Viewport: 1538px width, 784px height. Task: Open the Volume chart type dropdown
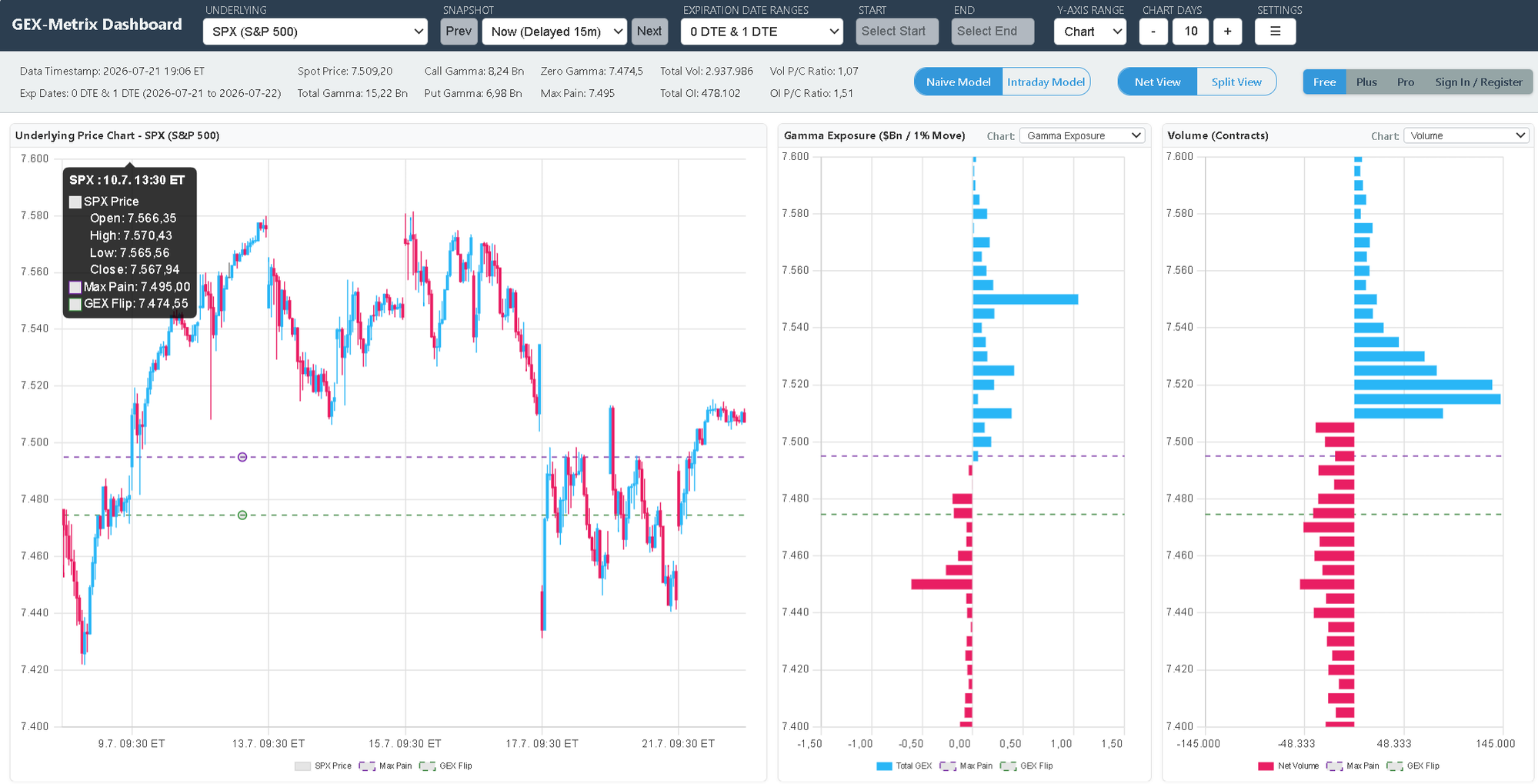tap(1466, 135)
